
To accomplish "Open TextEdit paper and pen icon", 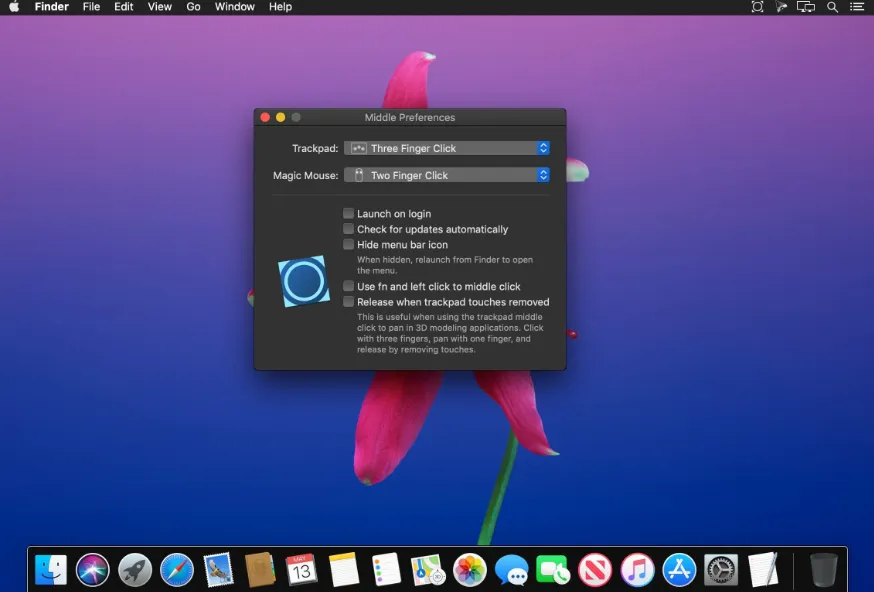I will tap(763, 570).
